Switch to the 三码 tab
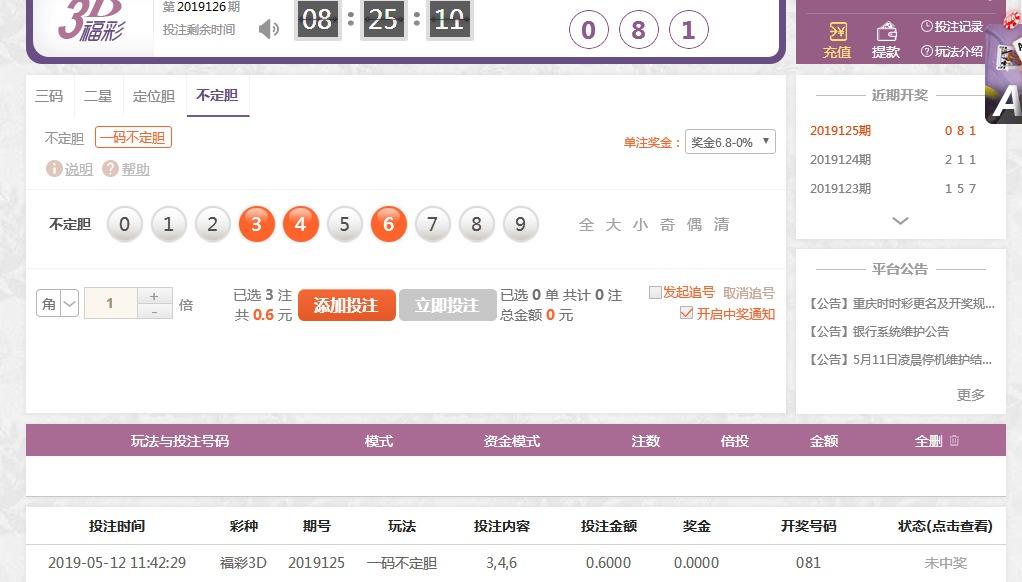 coord(50,96)
